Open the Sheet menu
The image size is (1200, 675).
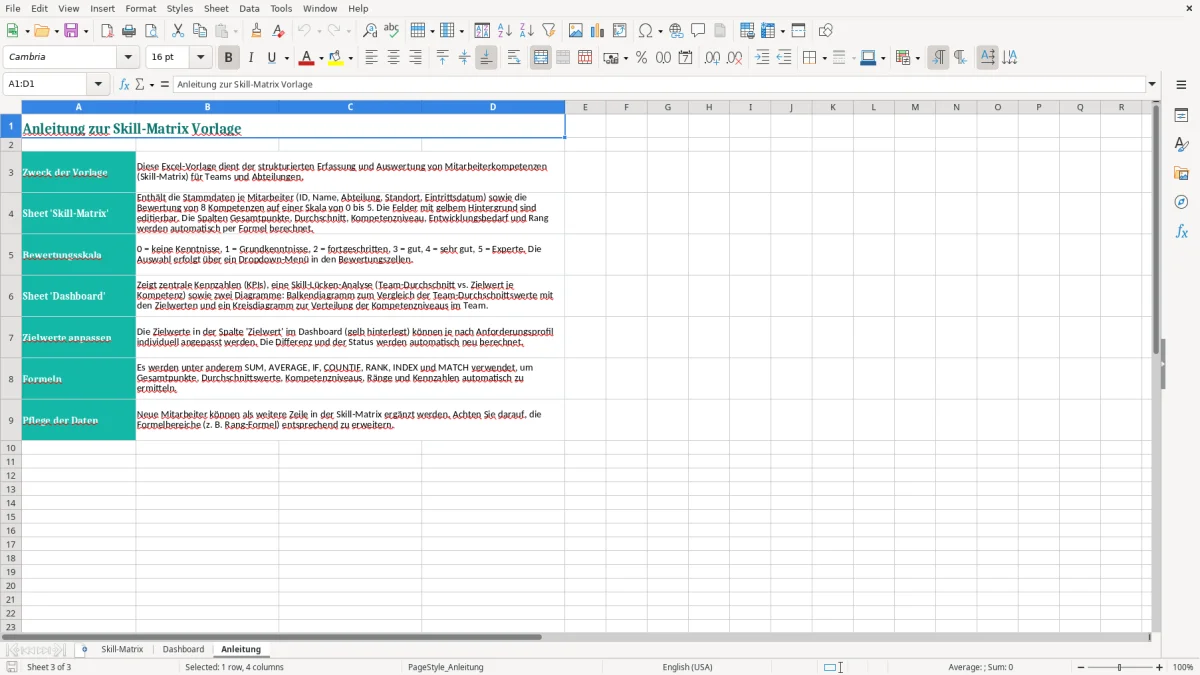[x=216, y=8]
